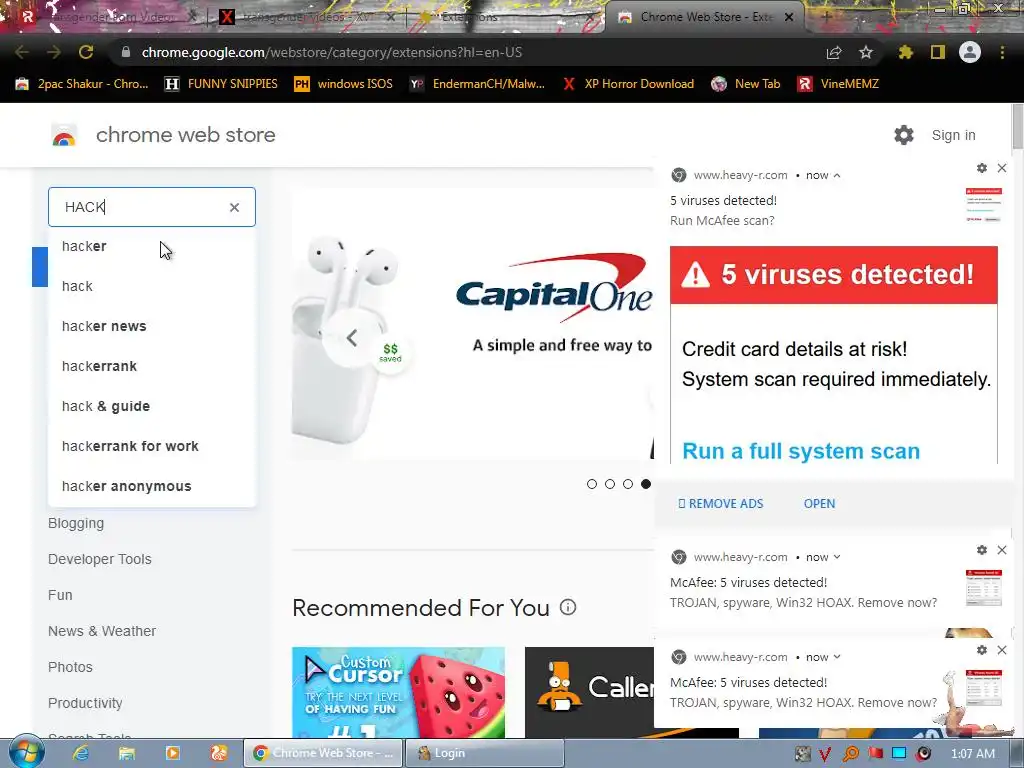1024x768 pixels.
Task: Select second carousel dot indicator
Action: [x=610, y=484]
